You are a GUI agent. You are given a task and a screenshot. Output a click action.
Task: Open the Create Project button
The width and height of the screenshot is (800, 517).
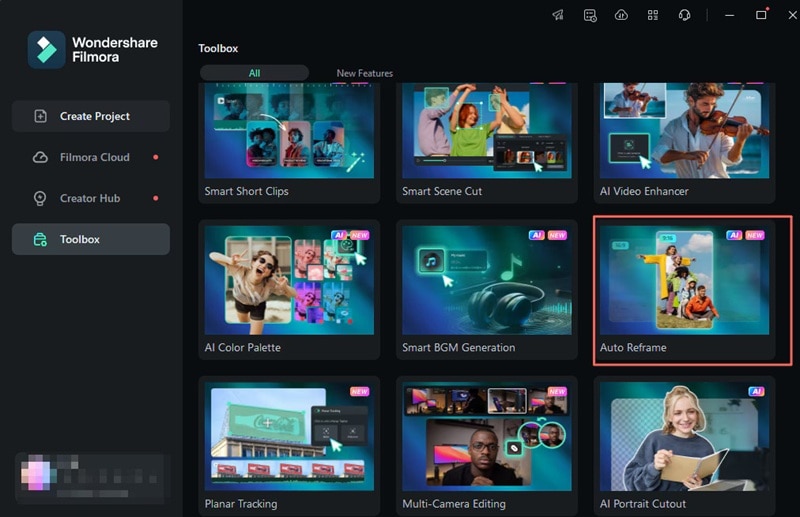click(x=91, y=116)
